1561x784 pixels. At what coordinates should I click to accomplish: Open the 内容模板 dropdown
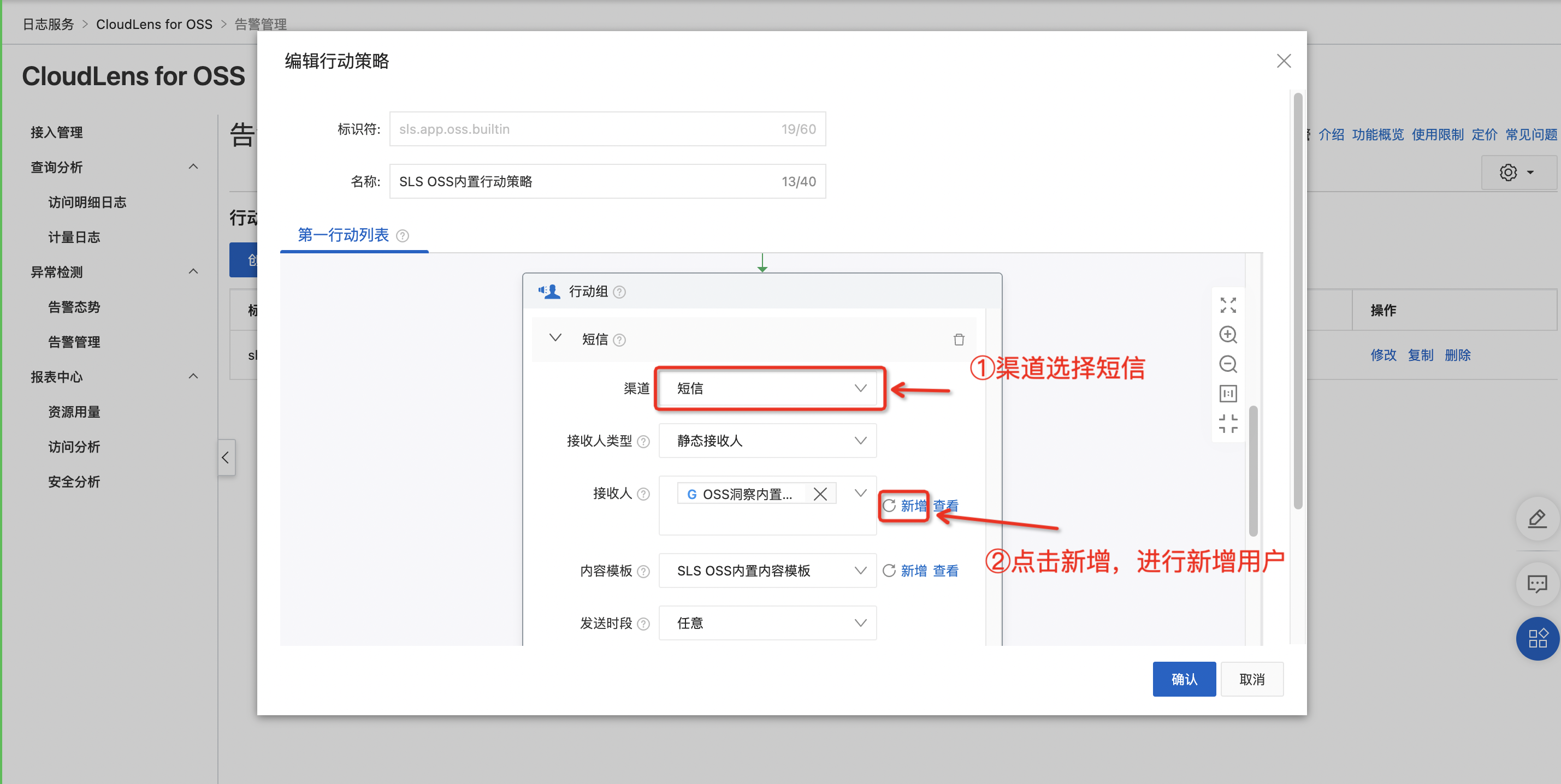point(767,570)
